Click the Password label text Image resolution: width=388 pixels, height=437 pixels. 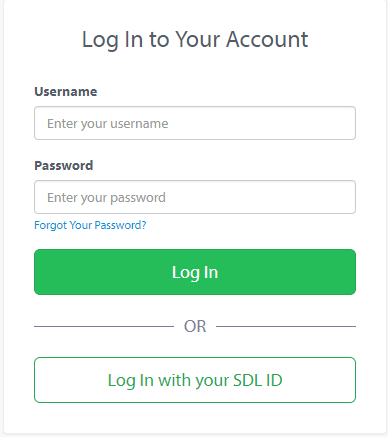(x=64, y=166)
